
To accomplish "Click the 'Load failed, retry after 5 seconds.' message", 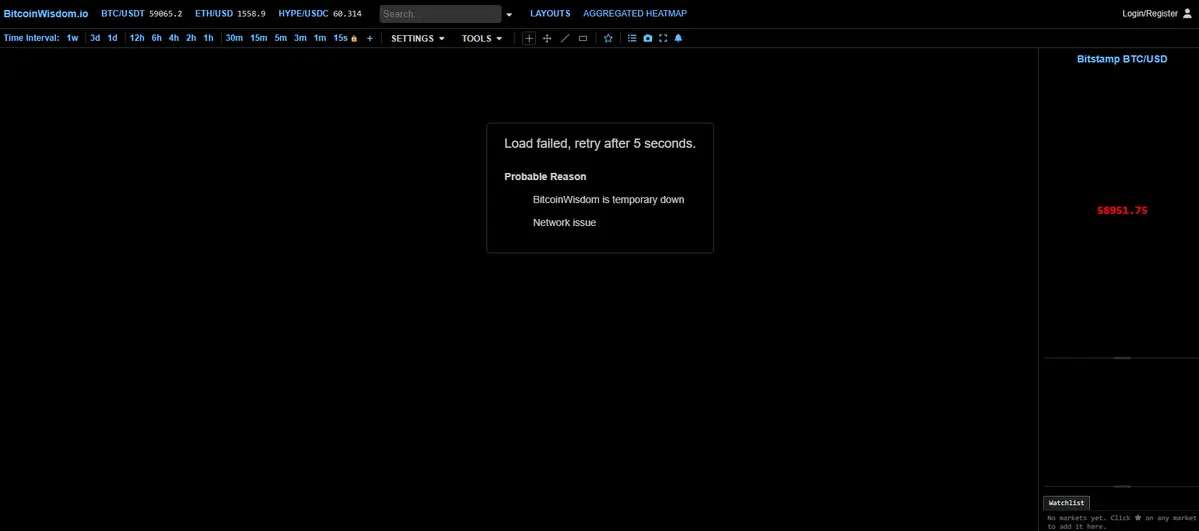I will (x=600, y=144).
